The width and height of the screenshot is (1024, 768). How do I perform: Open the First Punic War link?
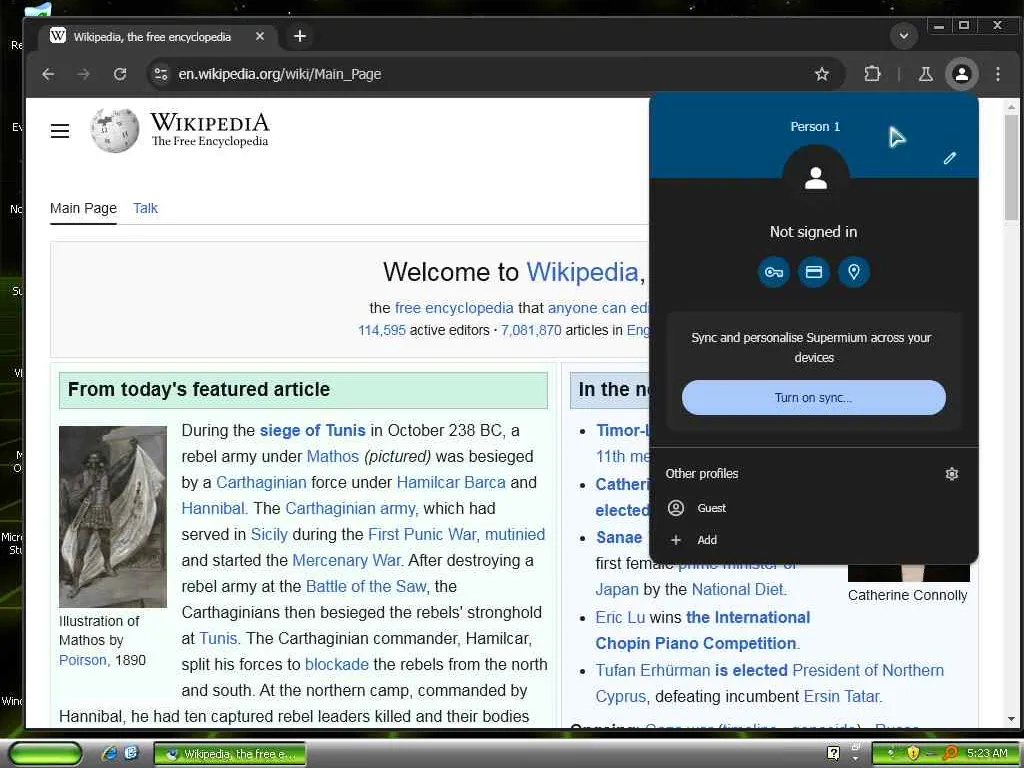click(423, 534)
